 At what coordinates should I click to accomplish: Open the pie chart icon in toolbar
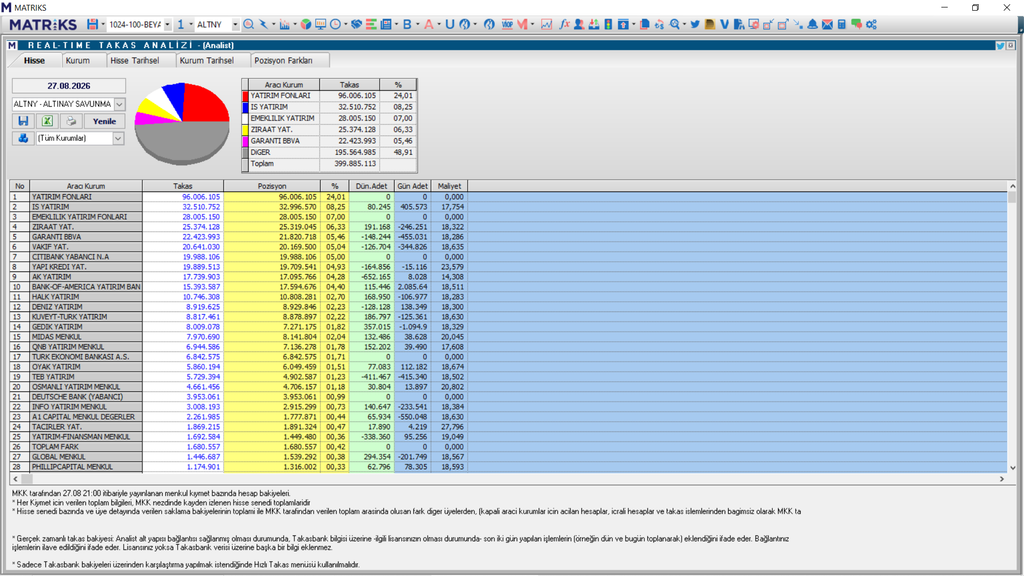point(306,24)
